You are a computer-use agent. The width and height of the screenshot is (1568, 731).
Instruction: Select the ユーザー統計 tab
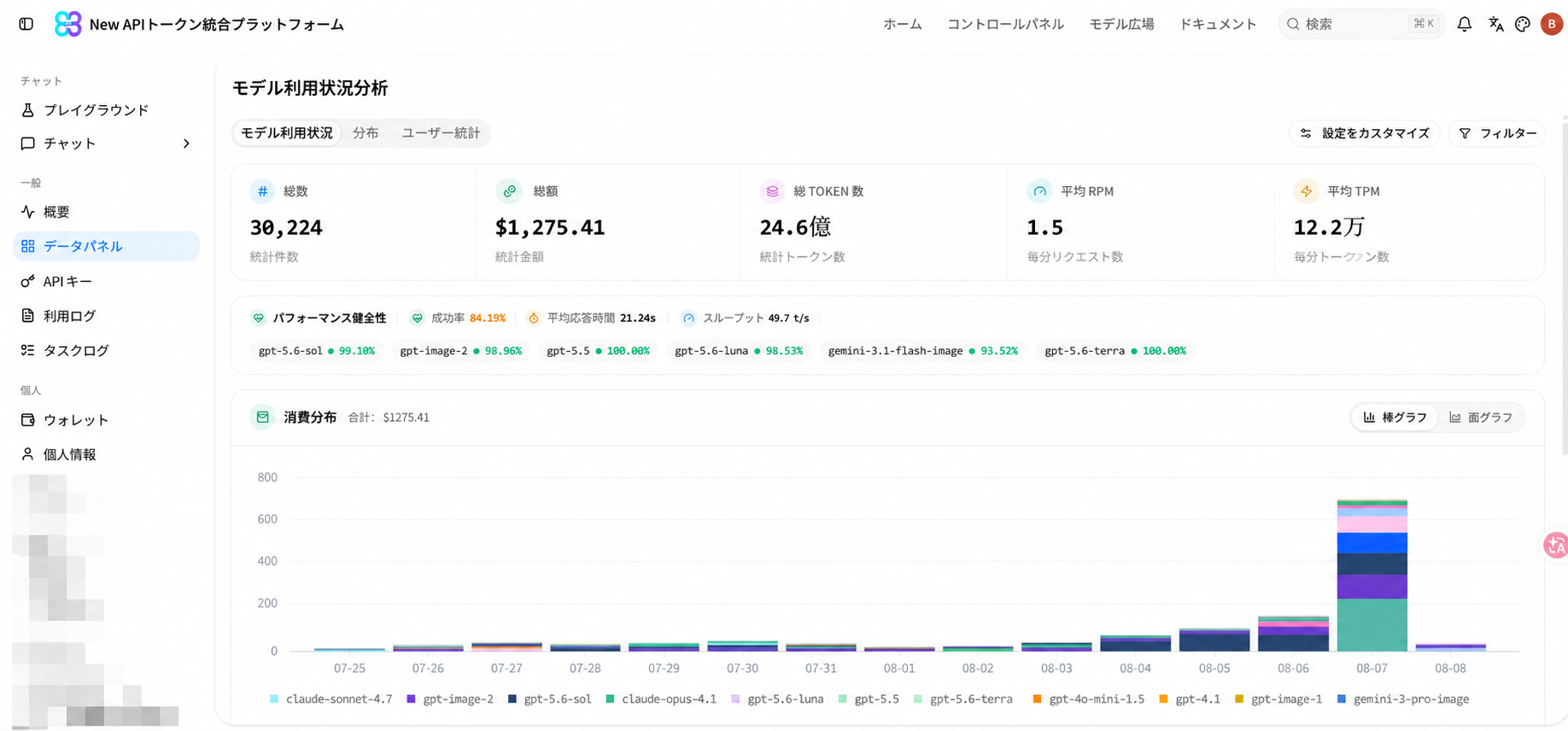pyautogui.click(x=441, y=133)
